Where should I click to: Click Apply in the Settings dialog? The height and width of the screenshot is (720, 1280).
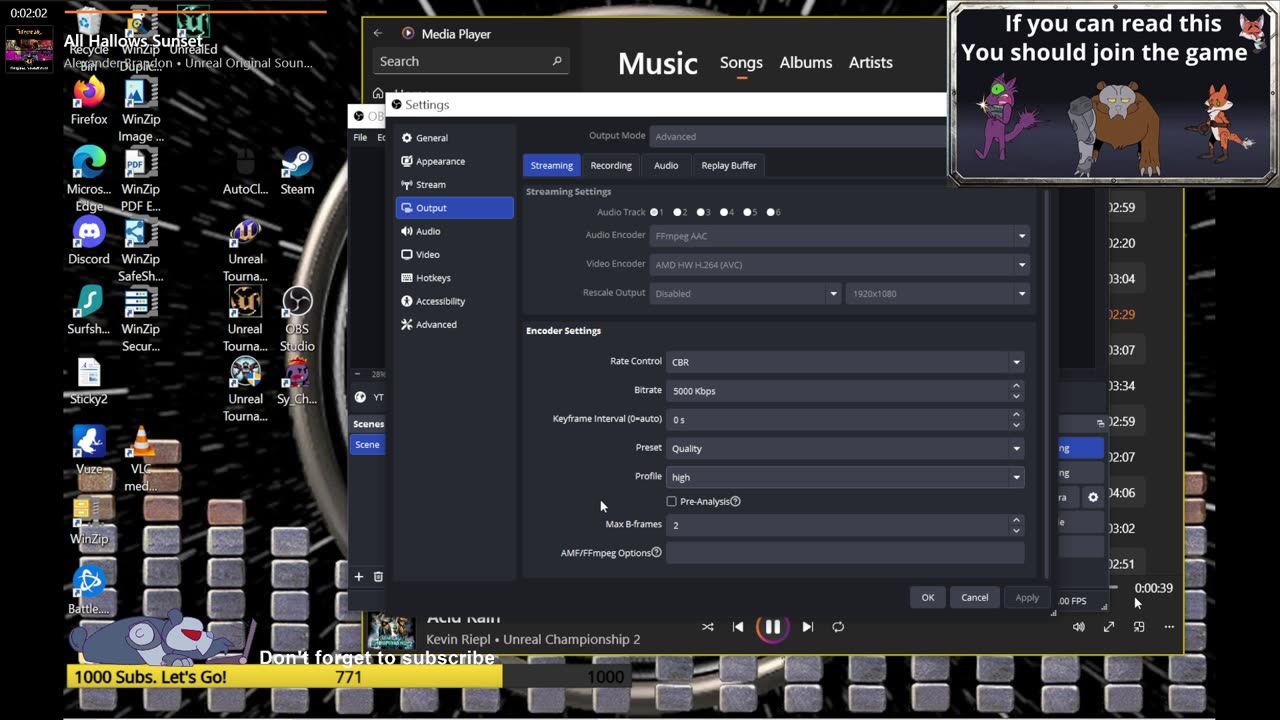[x=1027, y=597]
